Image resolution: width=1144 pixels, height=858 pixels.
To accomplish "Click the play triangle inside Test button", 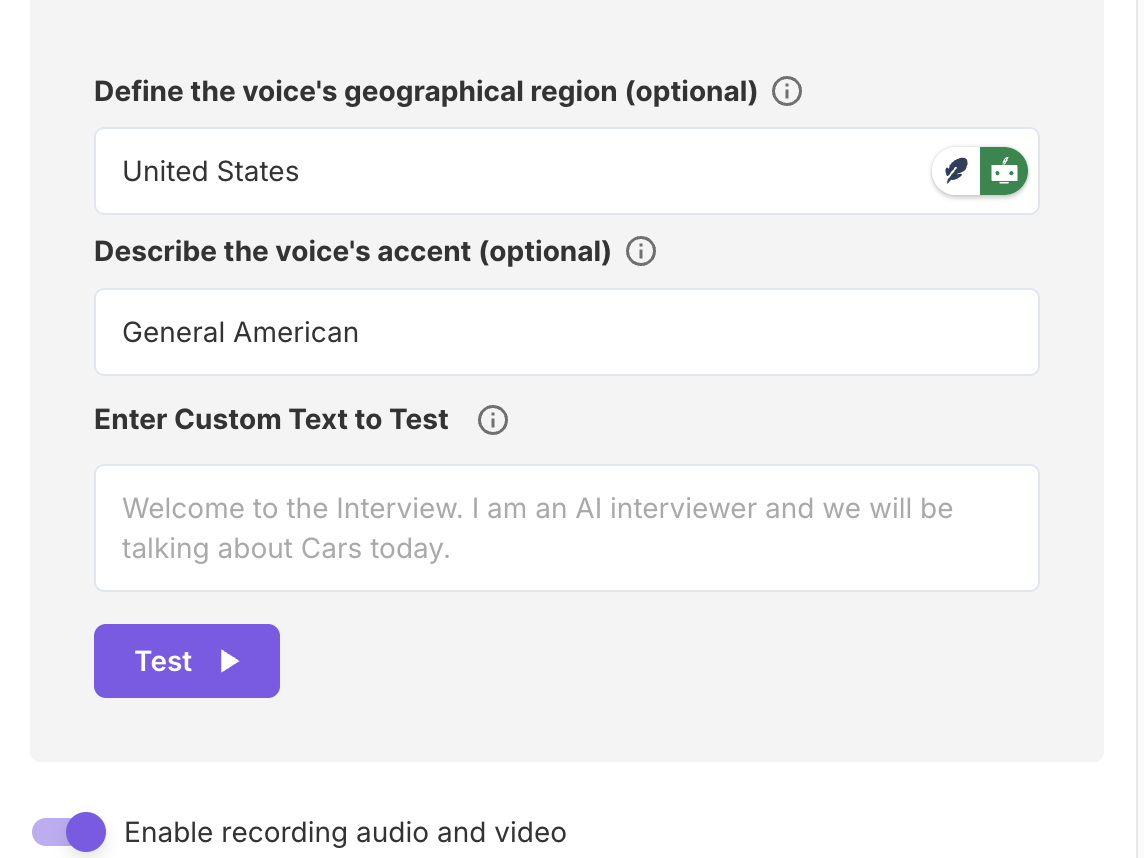I will [x=230, y=661].
